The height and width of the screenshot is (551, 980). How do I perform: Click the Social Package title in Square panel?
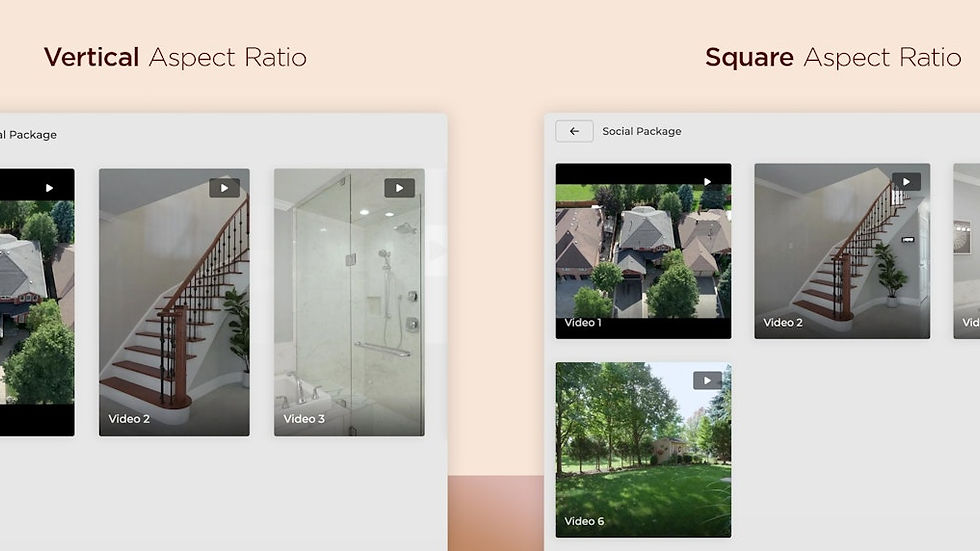coord(642,131)
